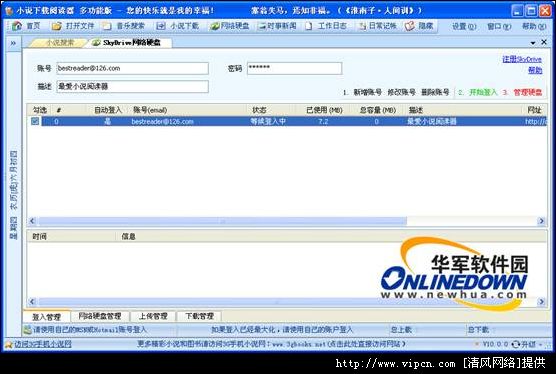Click message log scrollbar right arrow
Screen dimensions: 556x374
click(x=541, y=302)
